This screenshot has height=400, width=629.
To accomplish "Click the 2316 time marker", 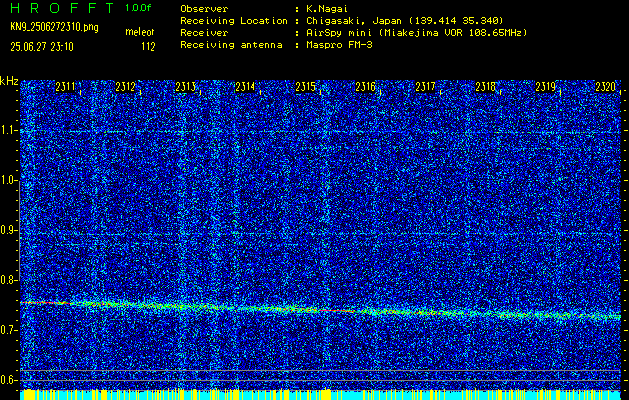I will 365,87.
